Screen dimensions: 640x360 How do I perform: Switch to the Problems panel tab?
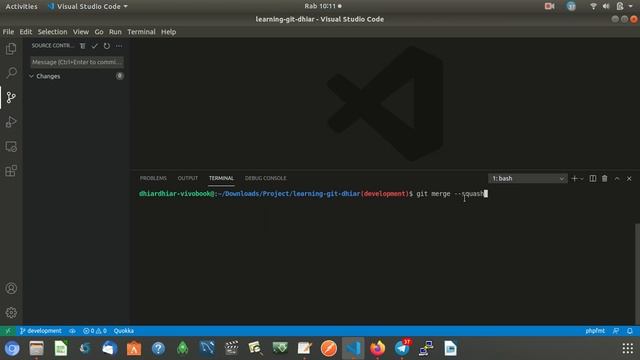pyautogui.click(x=153, y=178)
